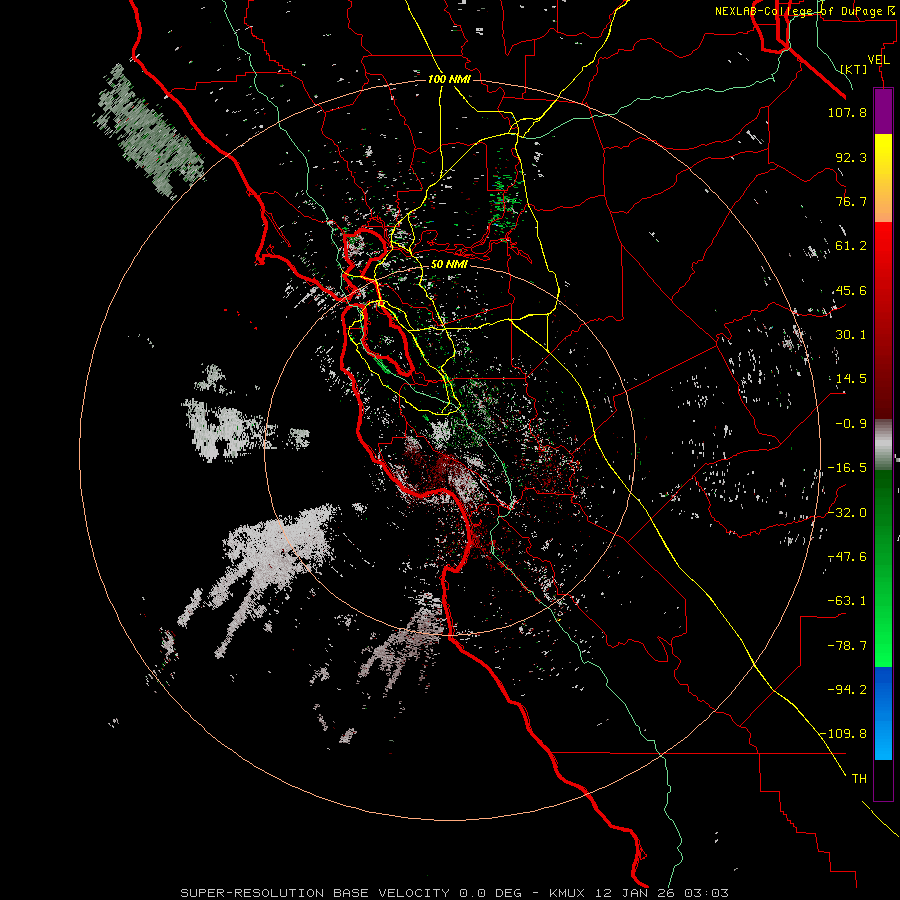The width and height of the screenshot is (900, 900).
Task: Click the 45.6 legend value
Action: pyautogui.click(x=851, y=290)
